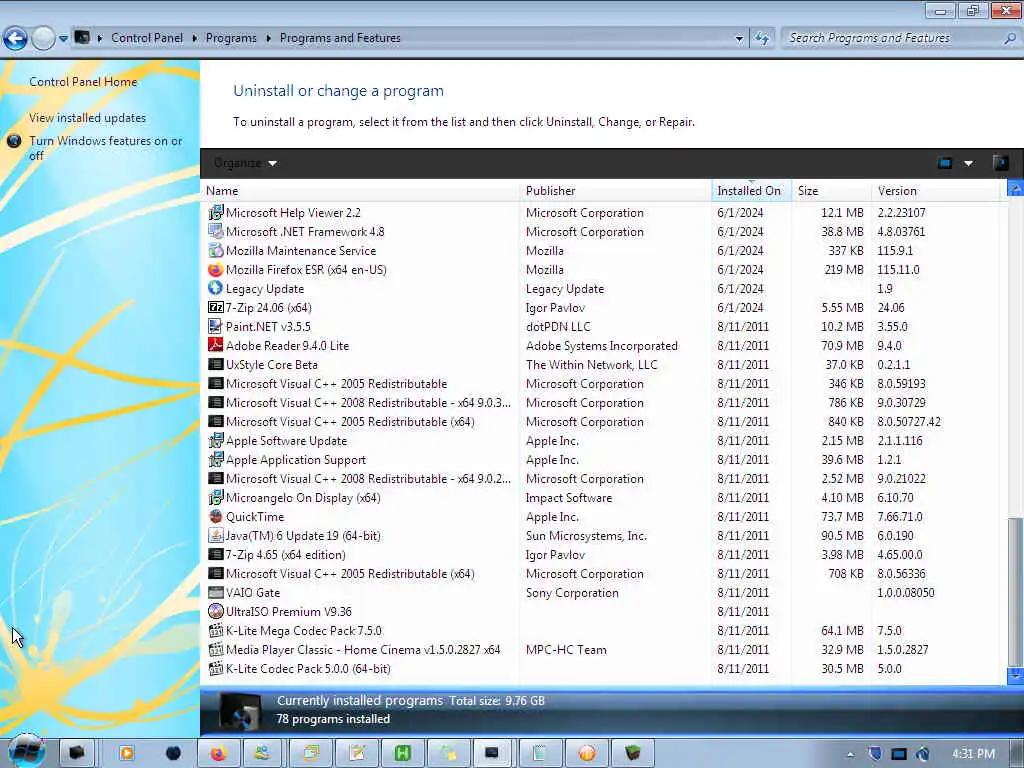
Task: Click the 4:31 PM taskbar clock
Action: click(973, 754)
